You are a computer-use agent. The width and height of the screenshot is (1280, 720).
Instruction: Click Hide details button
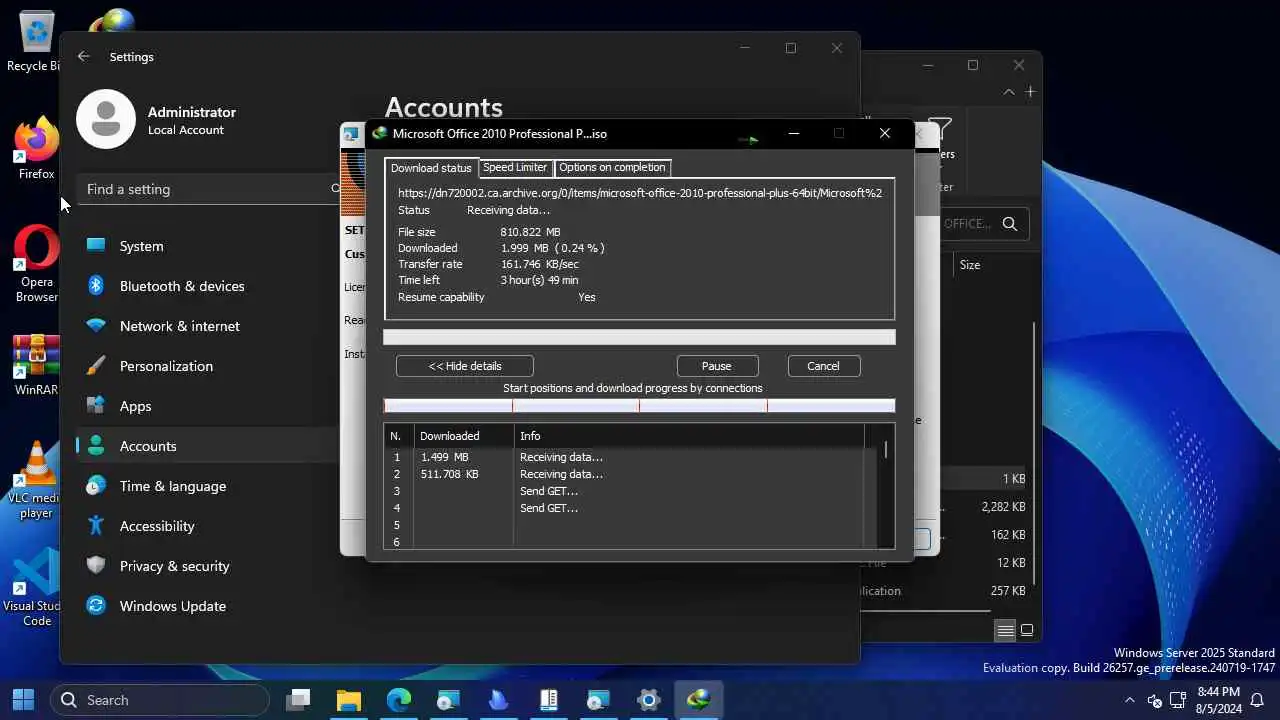point(465,366)
